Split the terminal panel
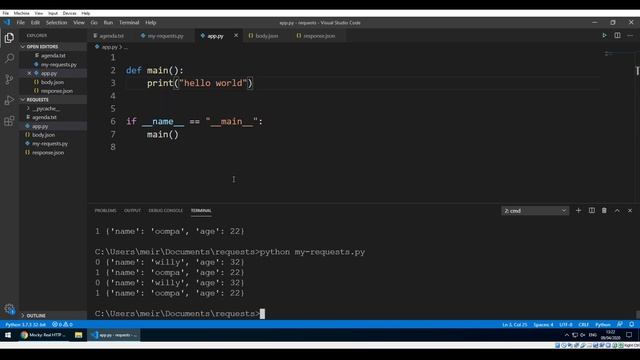The width and height of the screenshot is (640, 360). click(x=591, y=211)
